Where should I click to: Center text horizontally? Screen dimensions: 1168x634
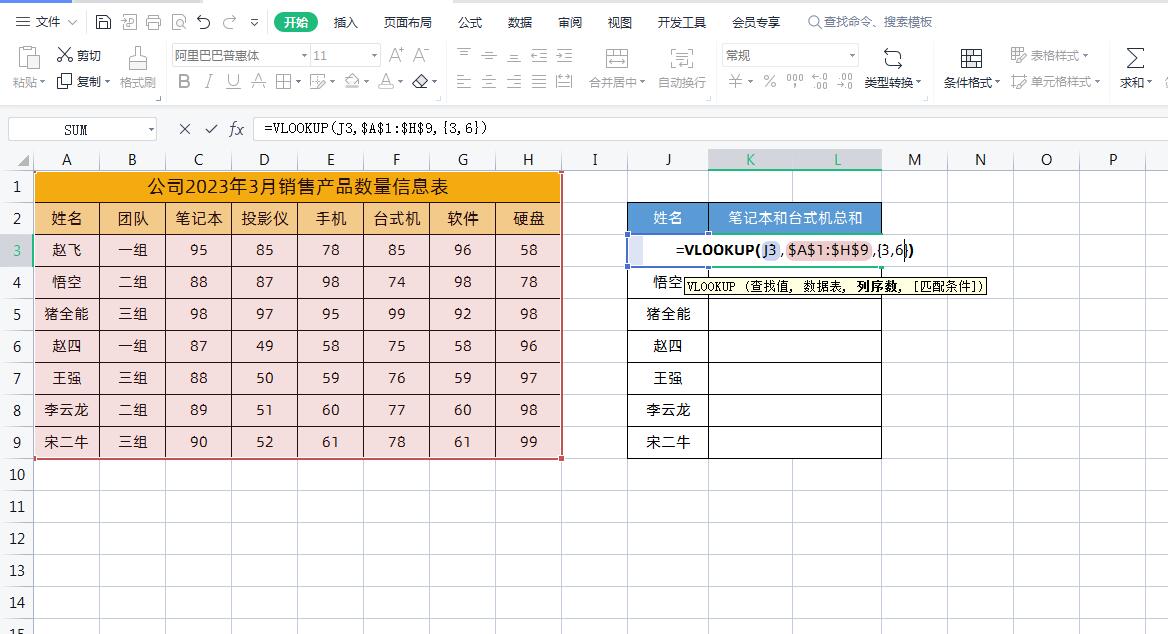coord(489,82)
